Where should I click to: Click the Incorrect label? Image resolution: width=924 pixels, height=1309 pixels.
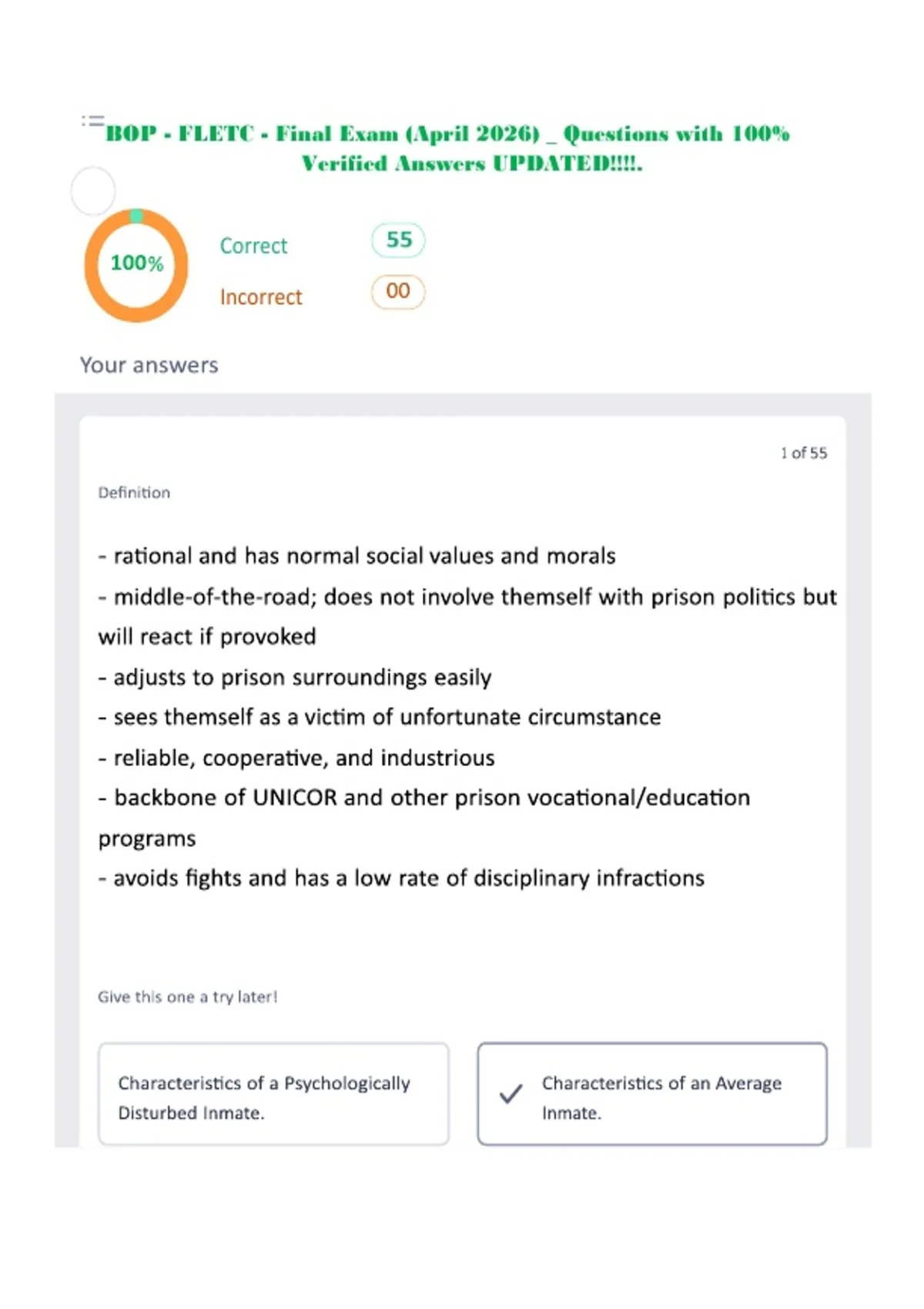(x=261, y=297)
